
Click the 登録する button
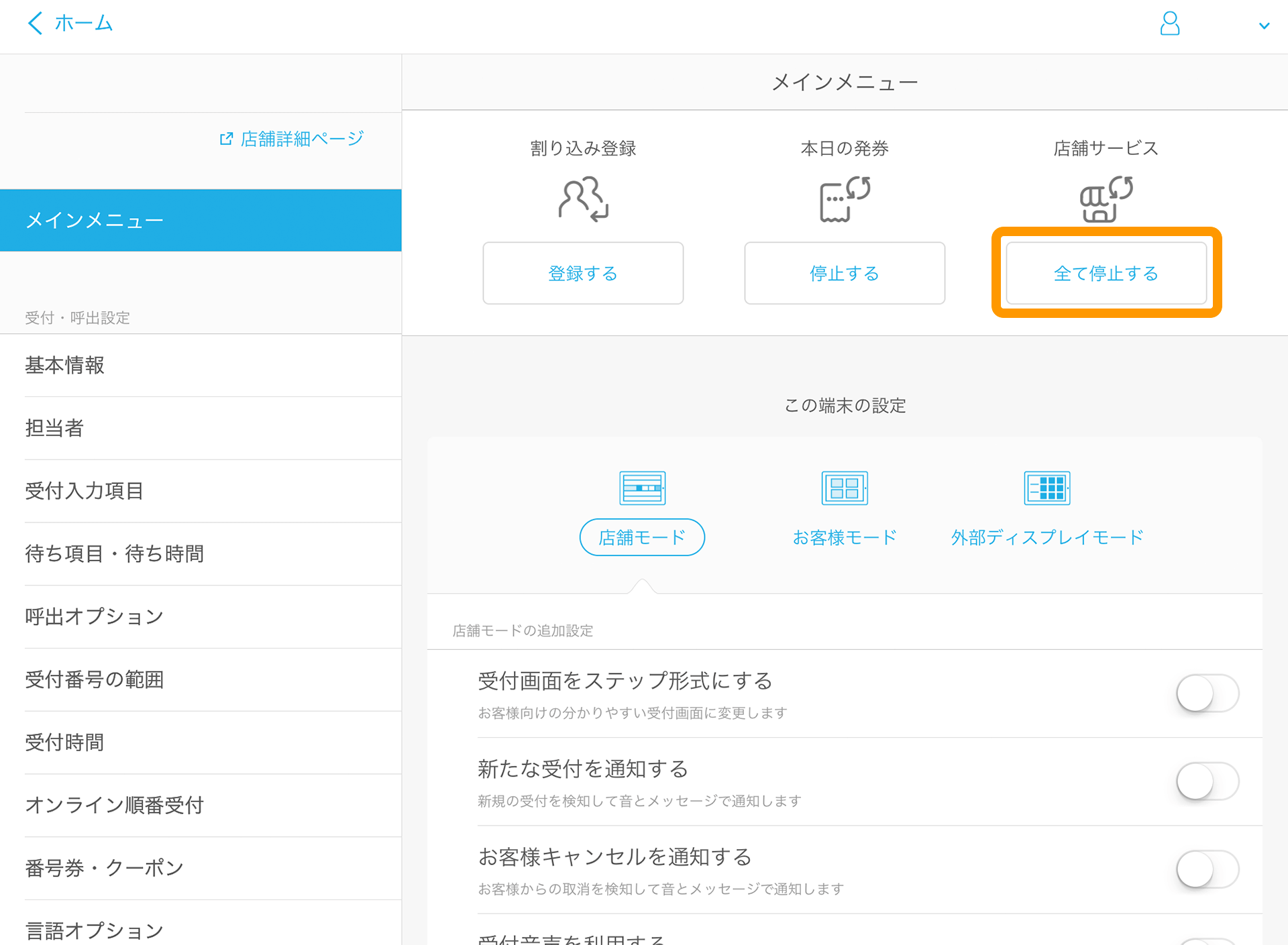coord(583,273)
